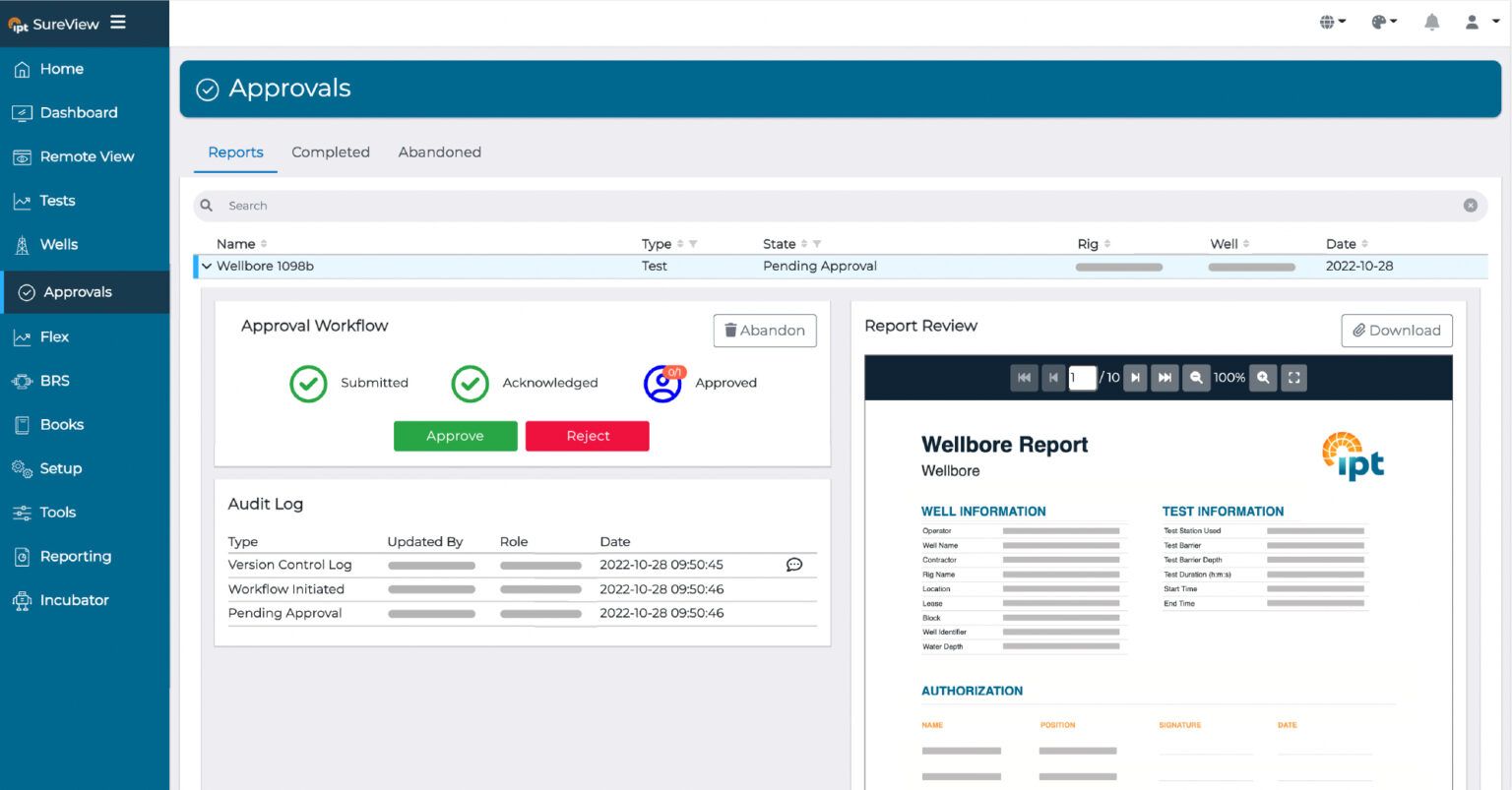Zoom out on the report viewer
Image resolution: width=1512 pixels, height=790 pixels.
click(x=1196, y=378)
